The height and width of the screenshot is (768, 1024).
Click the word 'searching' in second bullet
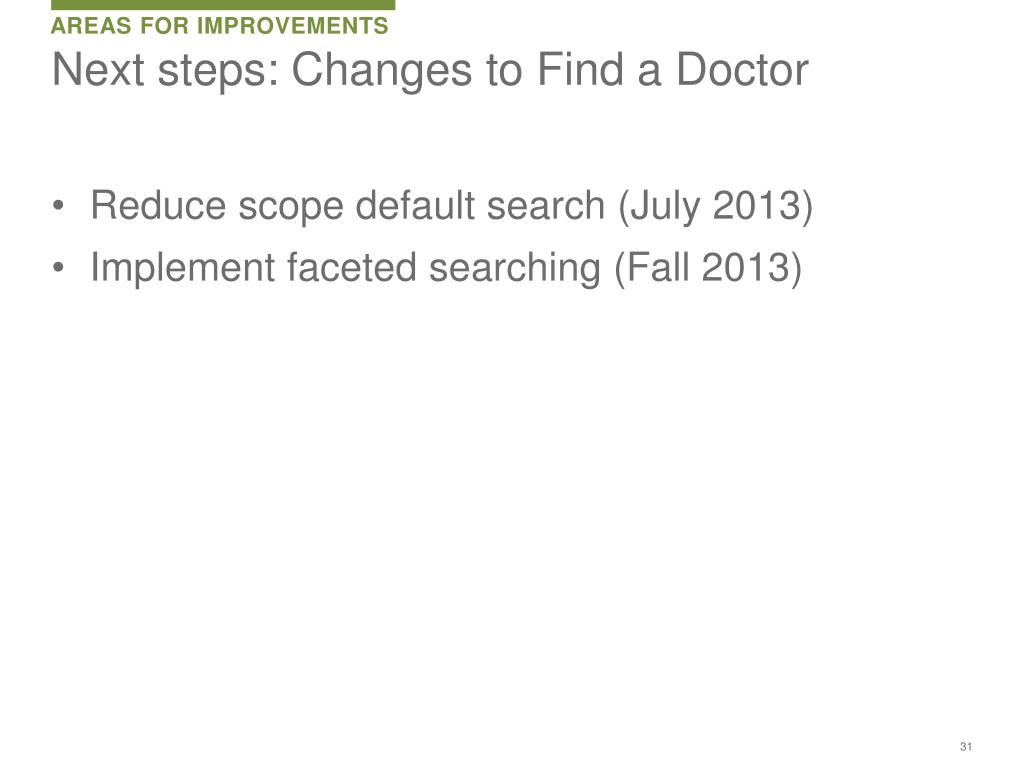pyautogui.click(x=515, y=270)
